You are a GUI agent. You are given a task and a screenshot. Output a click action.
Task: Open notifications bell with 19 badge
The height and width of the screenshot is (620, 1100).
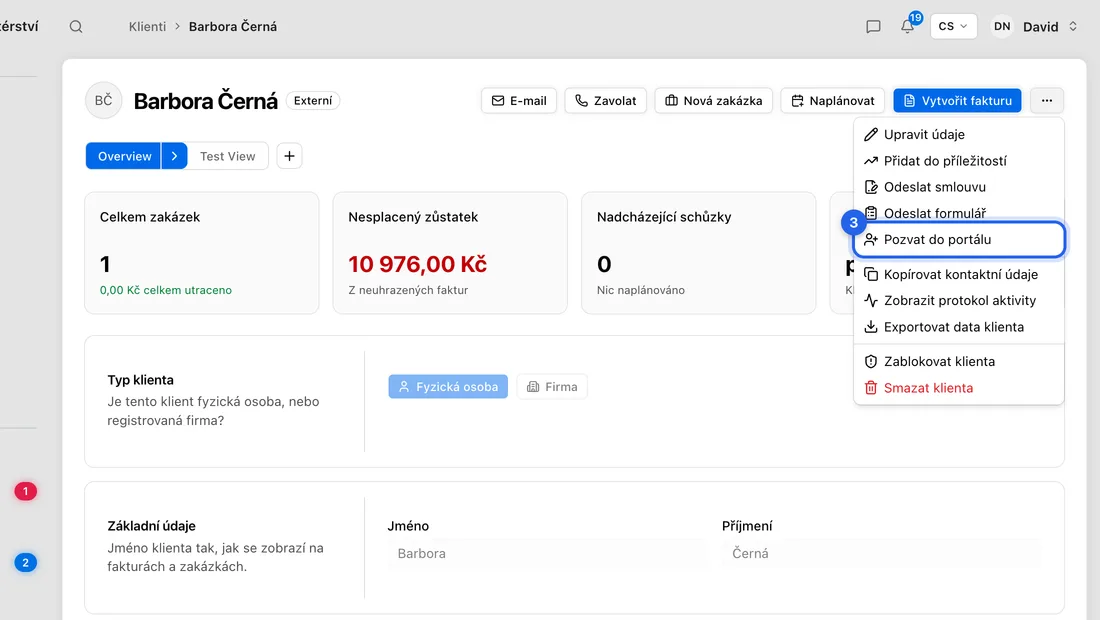tap(908, 26)
